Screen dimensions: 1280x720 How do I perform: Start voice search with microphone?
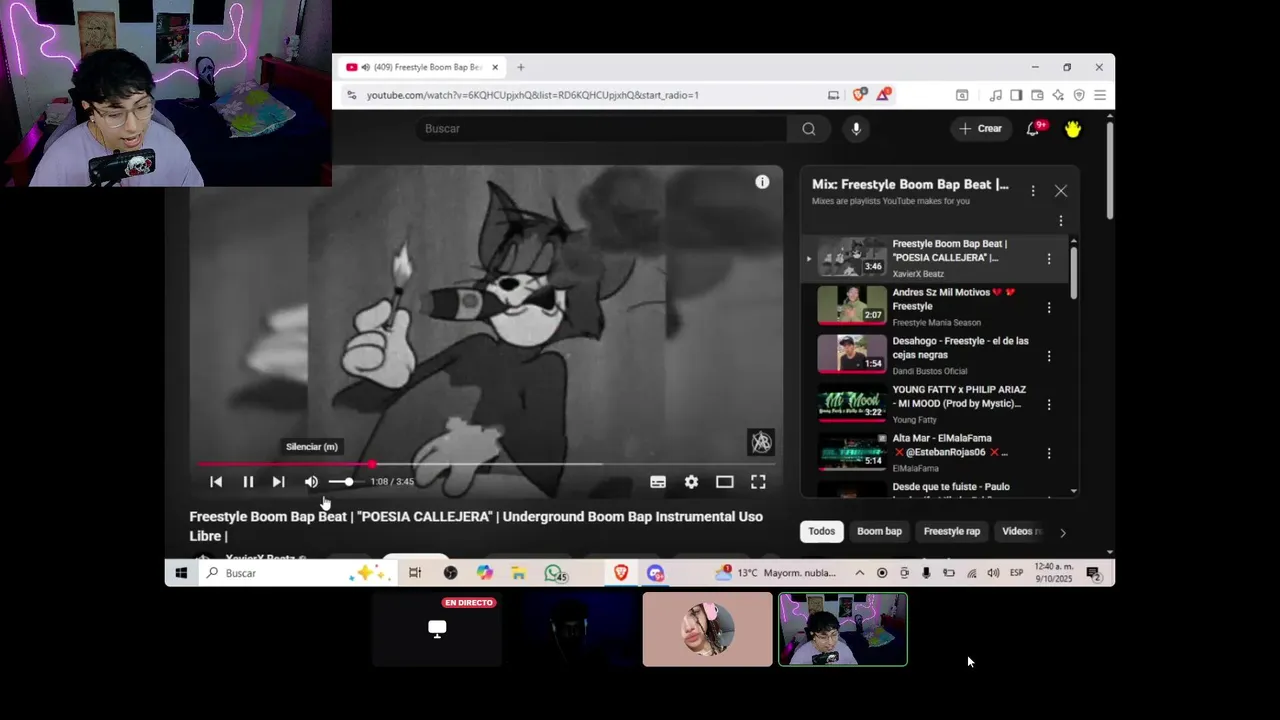point(856,129)
